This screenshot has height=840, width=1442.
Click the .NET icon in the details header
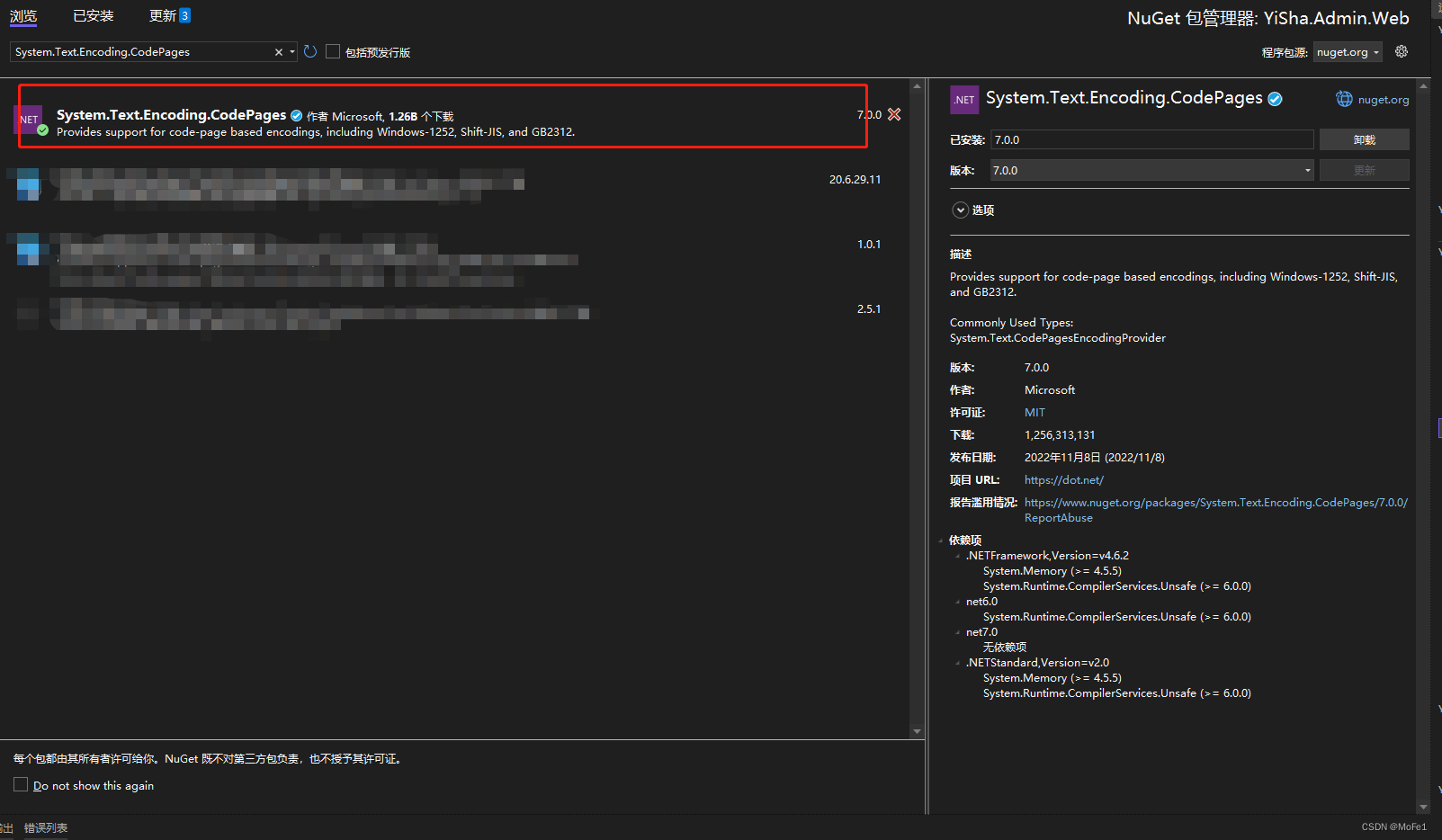963,99
